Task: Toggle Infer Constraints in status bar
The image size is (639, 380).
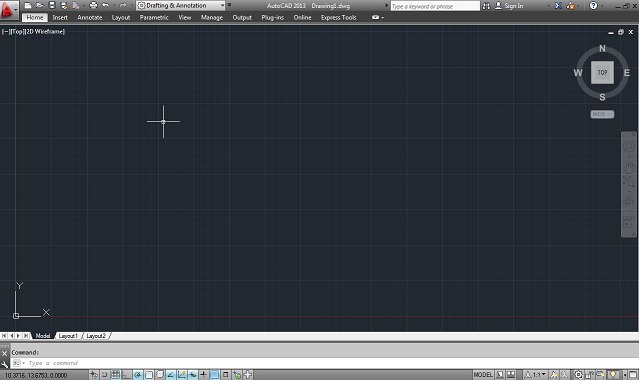Action: (x=94, y=375)
